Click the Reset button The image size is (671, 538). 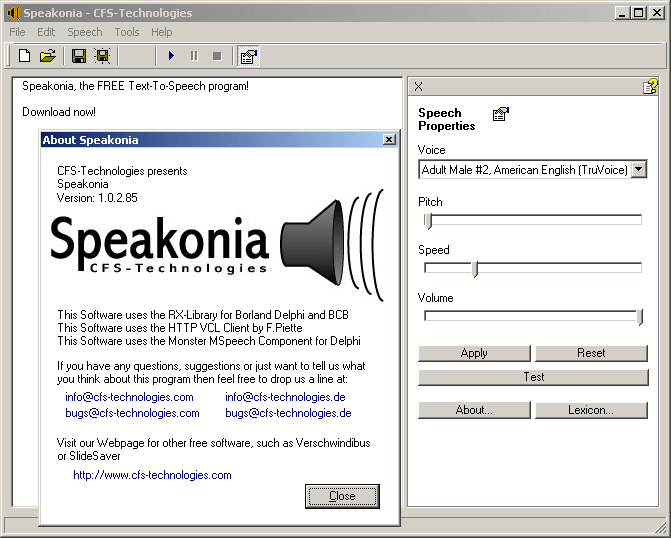(x=591, y=353)
